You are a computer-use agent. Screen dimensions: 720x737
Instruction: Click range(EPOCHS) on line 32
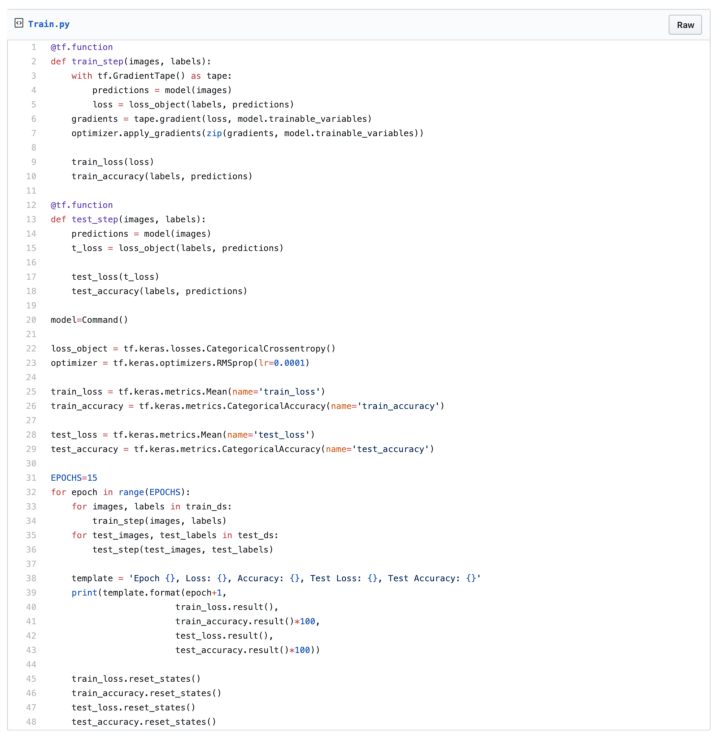click(152, 492)
